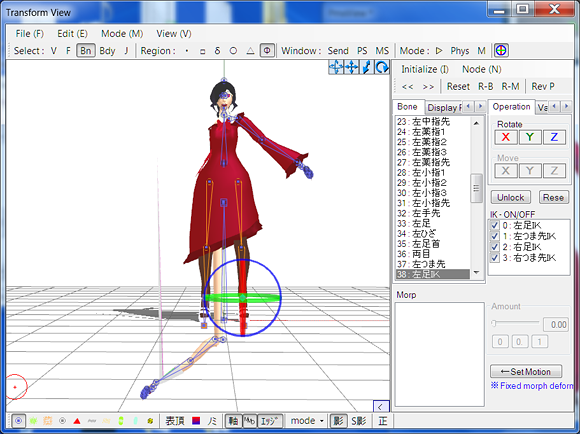Click the >> next button
Image resolution: width=580 pixels, height=434 pixels.
coord(428,87)
